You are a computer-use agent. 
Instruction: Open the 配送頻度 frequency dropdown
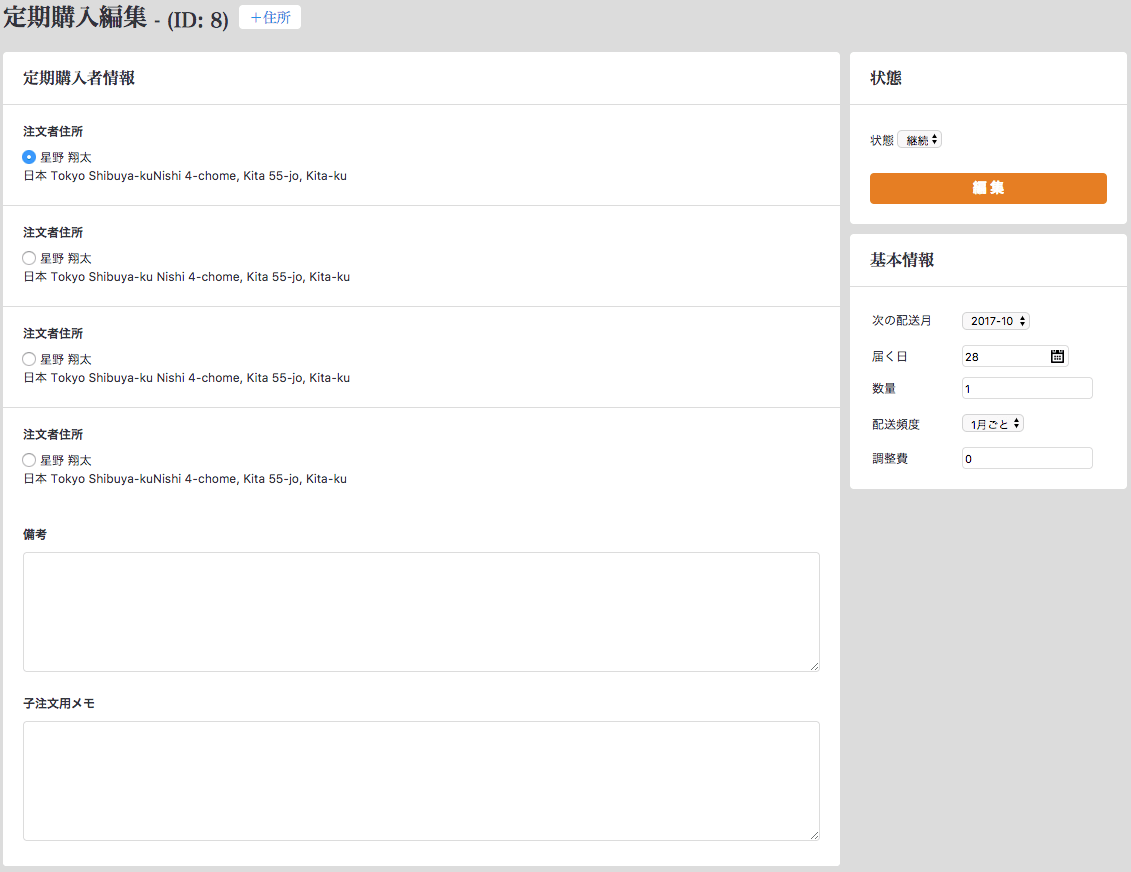coord(992,424)
